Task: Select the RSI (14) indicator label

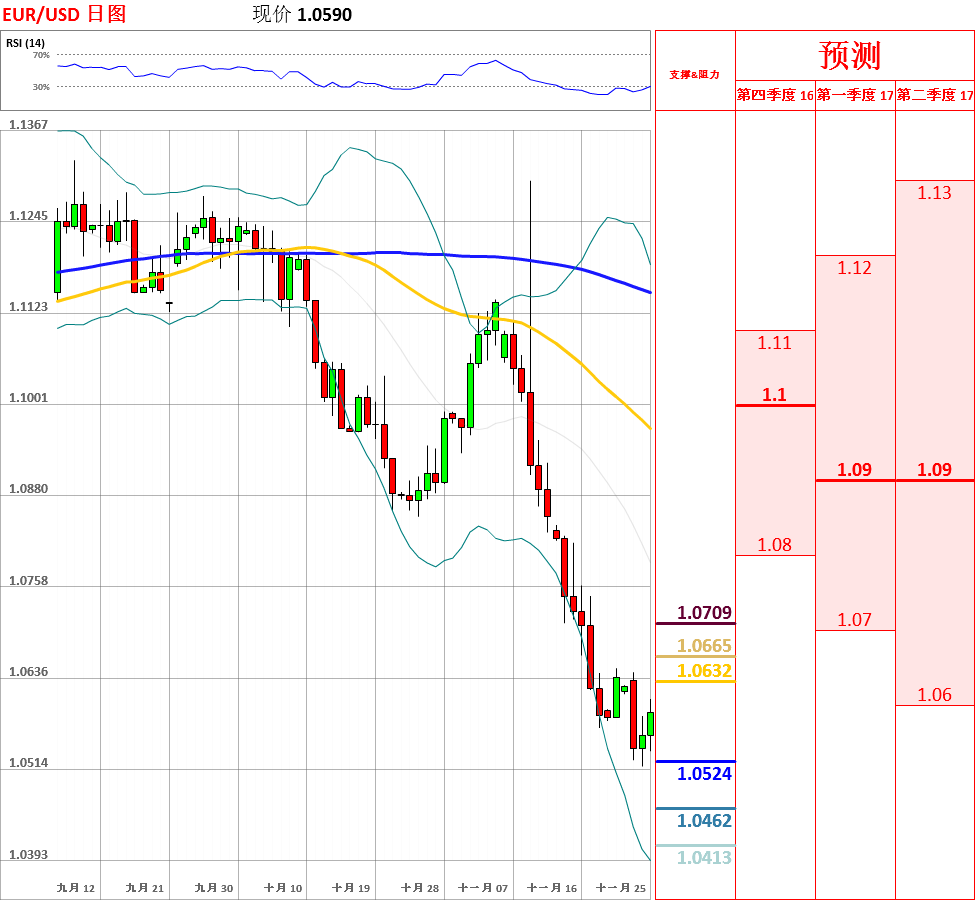Action: click(25, 43)
